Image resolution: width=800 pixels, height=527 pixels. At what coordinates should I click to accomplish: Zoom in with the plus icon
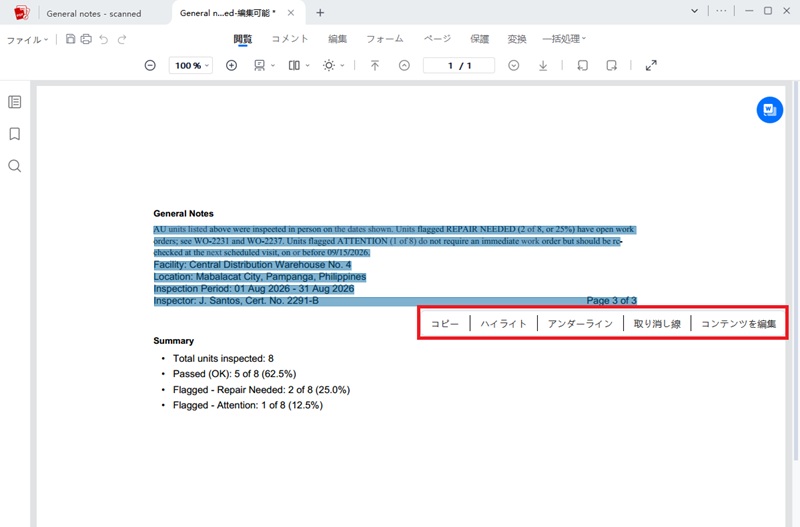click(232, 65)
